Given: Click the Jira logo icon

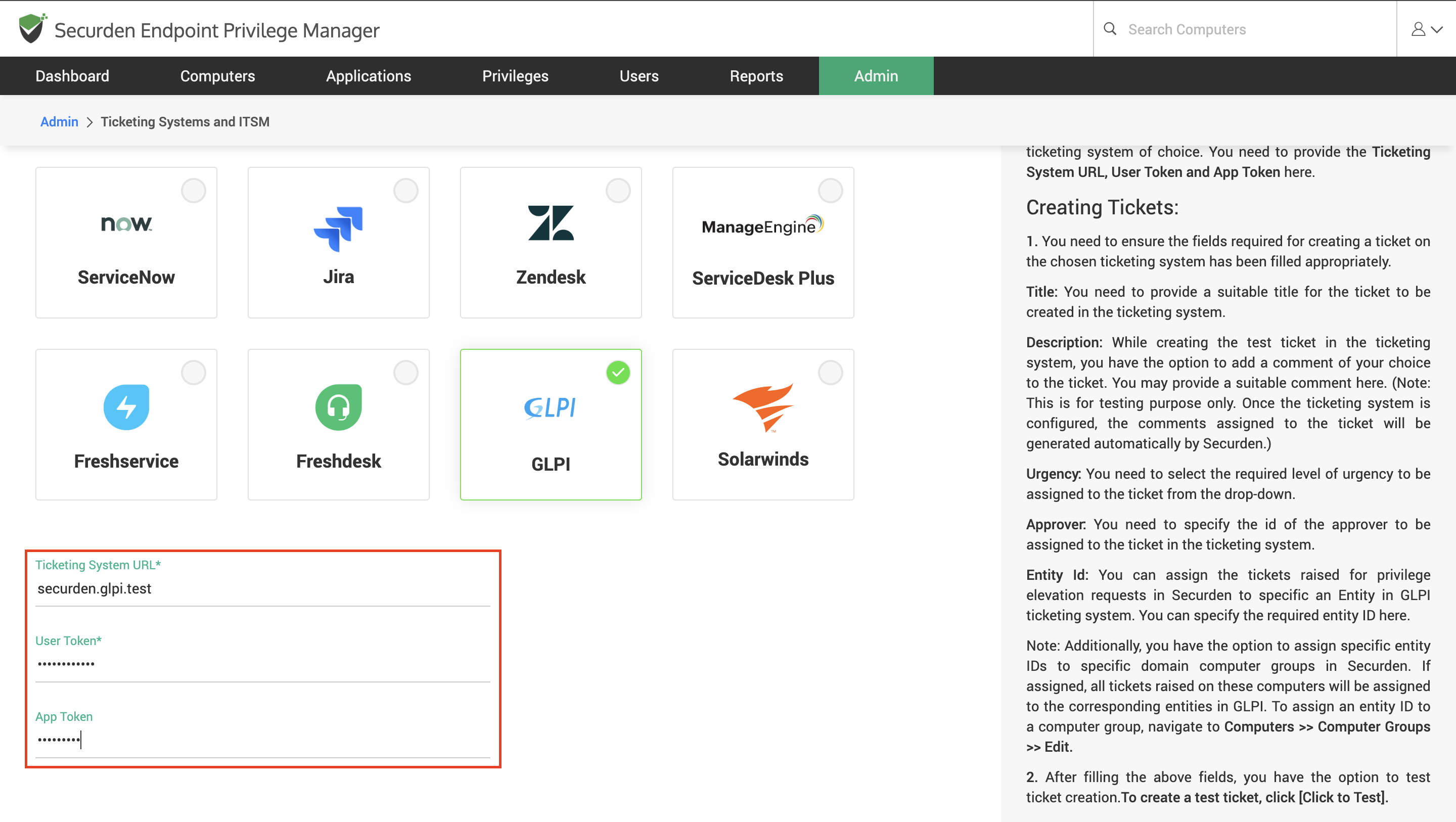Looking at the screenshot, I should pyautogui.click(x=339, y=229).
